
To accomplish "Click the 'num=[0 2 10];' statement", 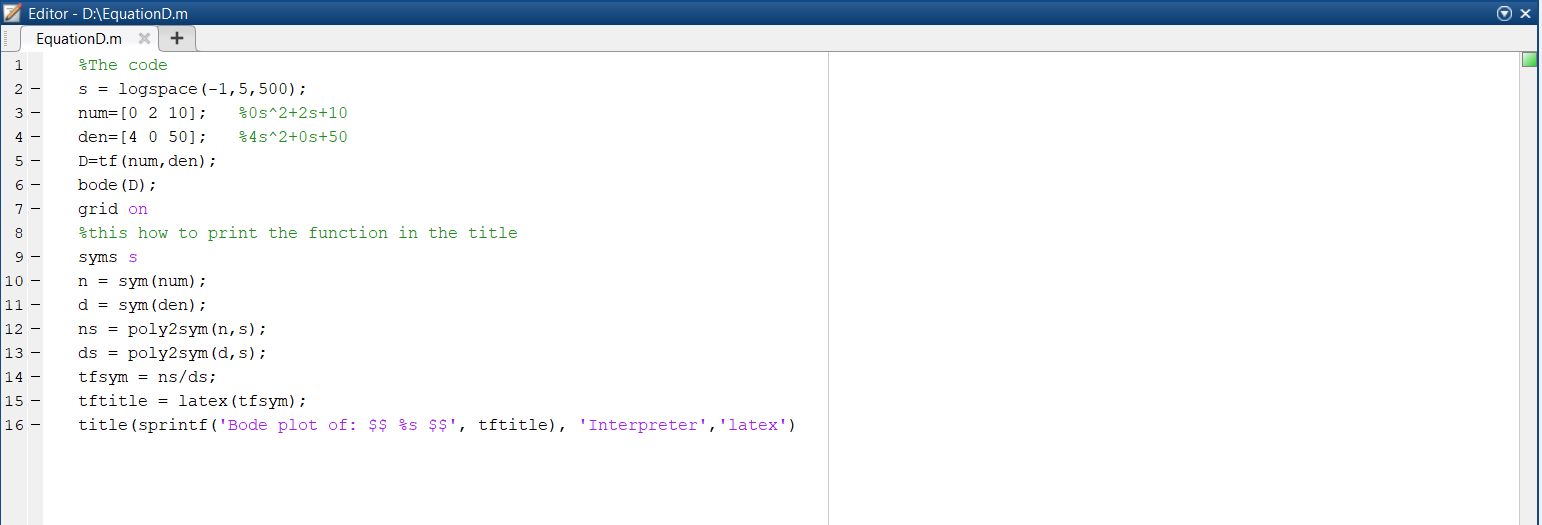I will (143, 113).
